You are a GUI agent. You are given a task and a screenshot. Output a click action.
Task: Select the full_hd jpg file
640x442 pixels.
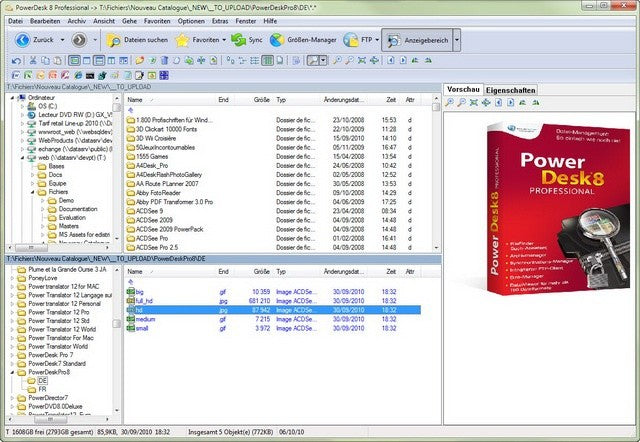point(144,301)
